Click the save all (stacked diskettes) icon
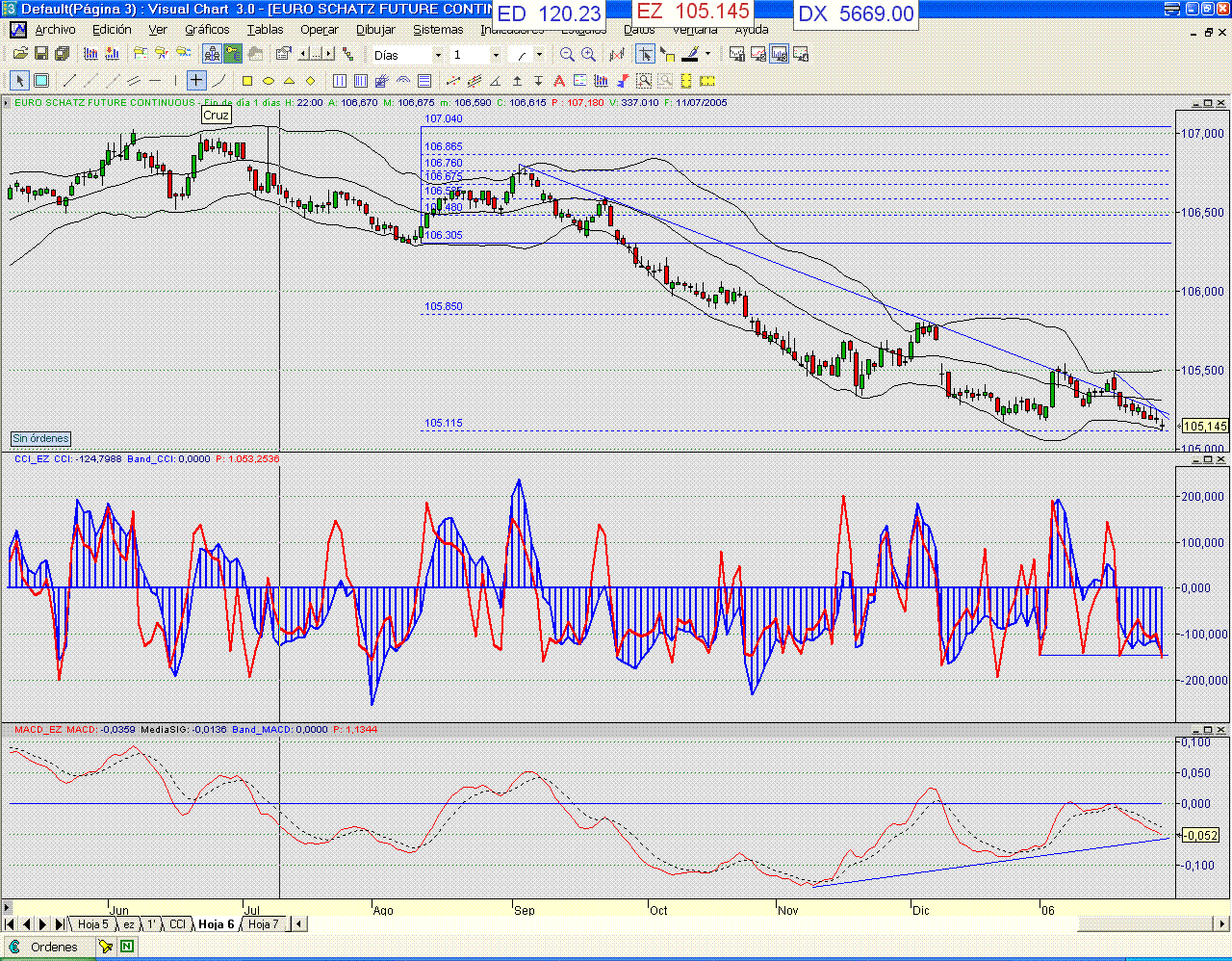This screenshot has height=961, width=1232. pos(62,54)
